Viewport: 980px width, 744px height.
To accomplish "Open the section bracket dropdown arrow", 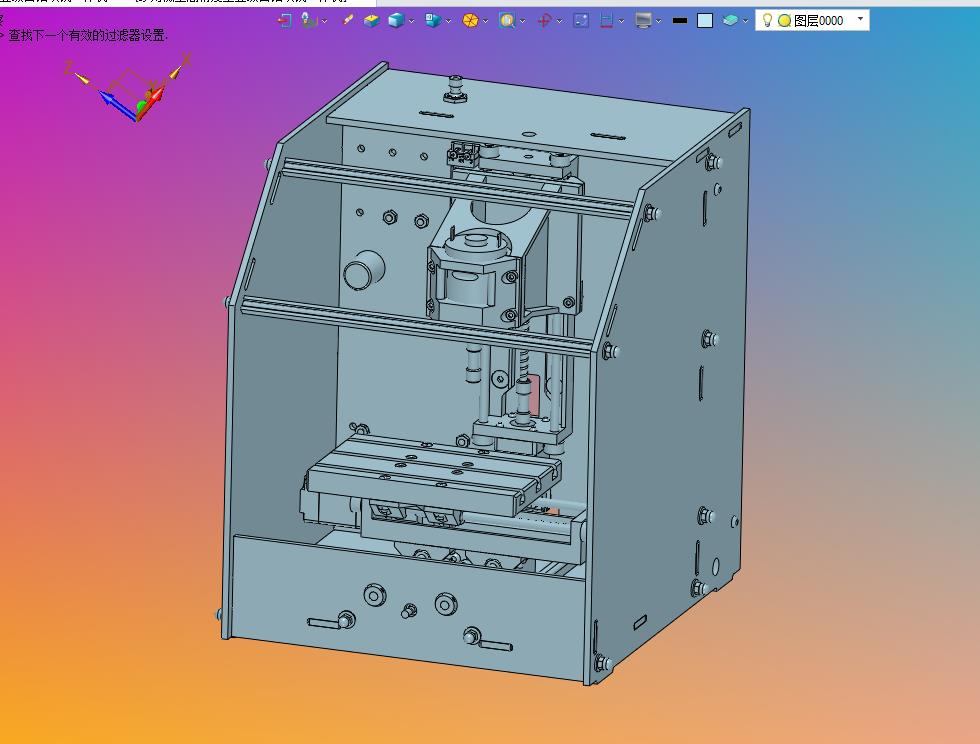I will 621,21.
